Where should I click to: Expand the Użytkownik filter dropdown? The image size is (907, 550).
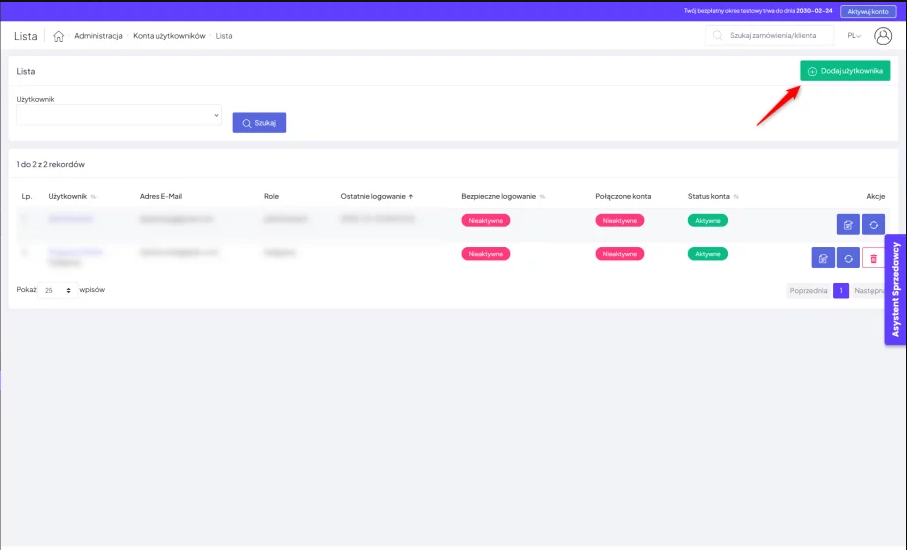[x=118, y=115]
